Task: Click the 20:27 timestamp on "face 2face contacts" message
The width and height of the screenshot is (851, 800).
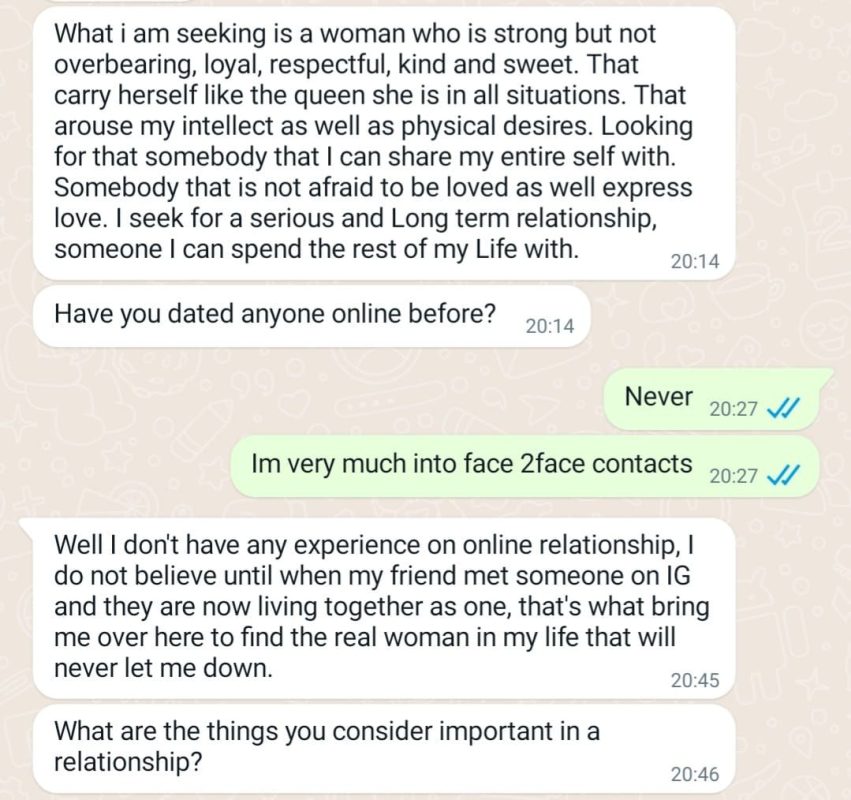Action: (x=733, y=476)
